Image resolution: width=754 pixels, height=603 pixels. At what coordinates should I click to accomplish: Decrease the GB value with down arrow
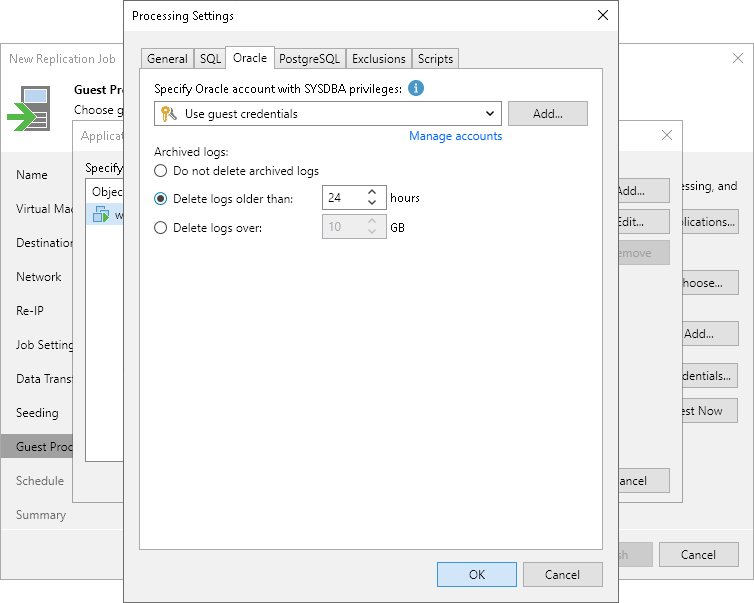372,231
